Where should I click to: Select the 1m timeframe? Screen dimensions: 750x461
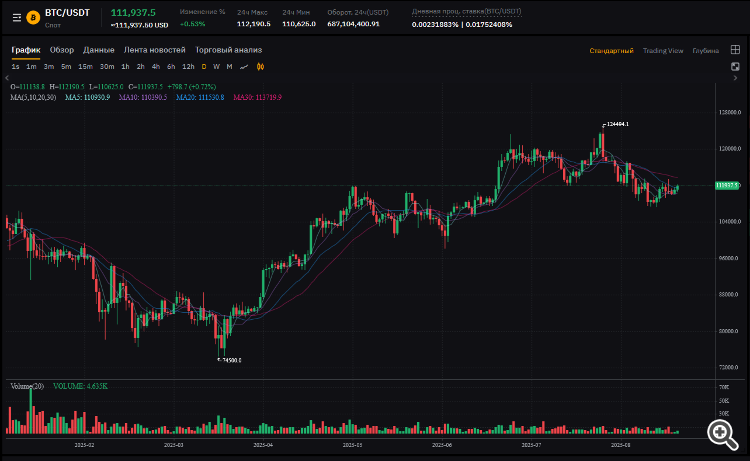pos(31,66)
